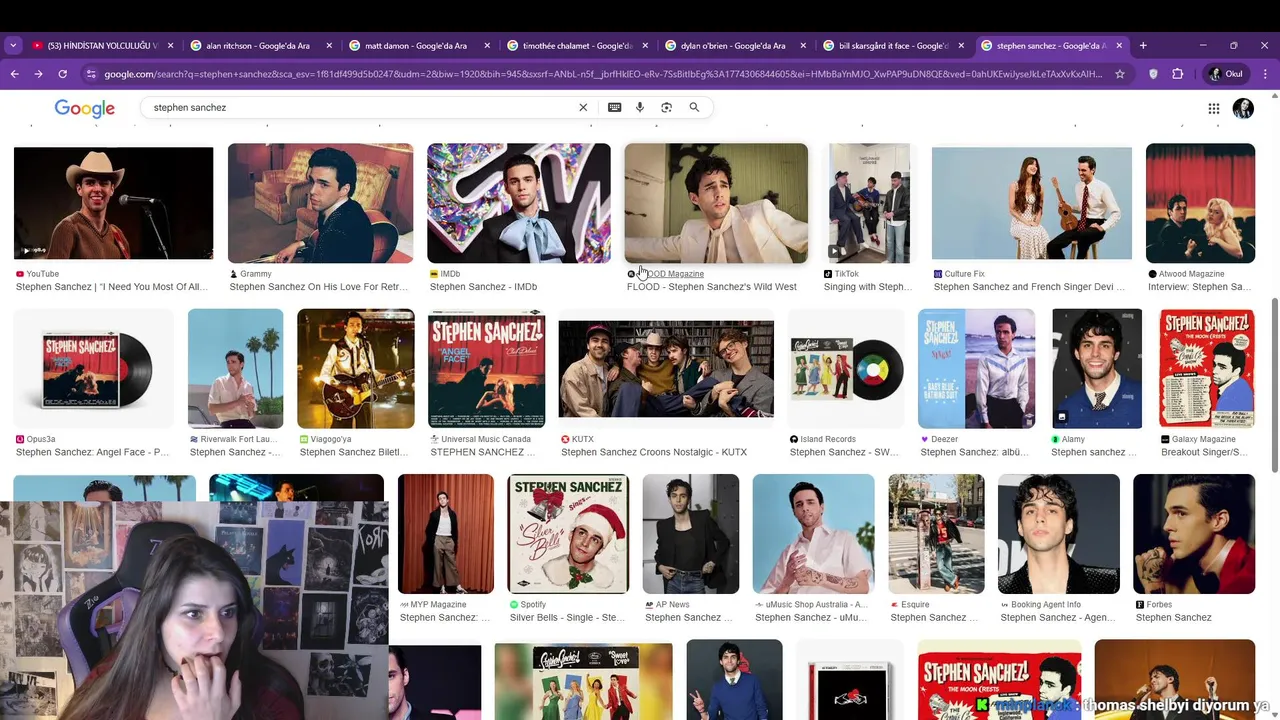Bookmark this page with the star
The height and width of the screenshot is (720, 1280).
point(1120,74)
